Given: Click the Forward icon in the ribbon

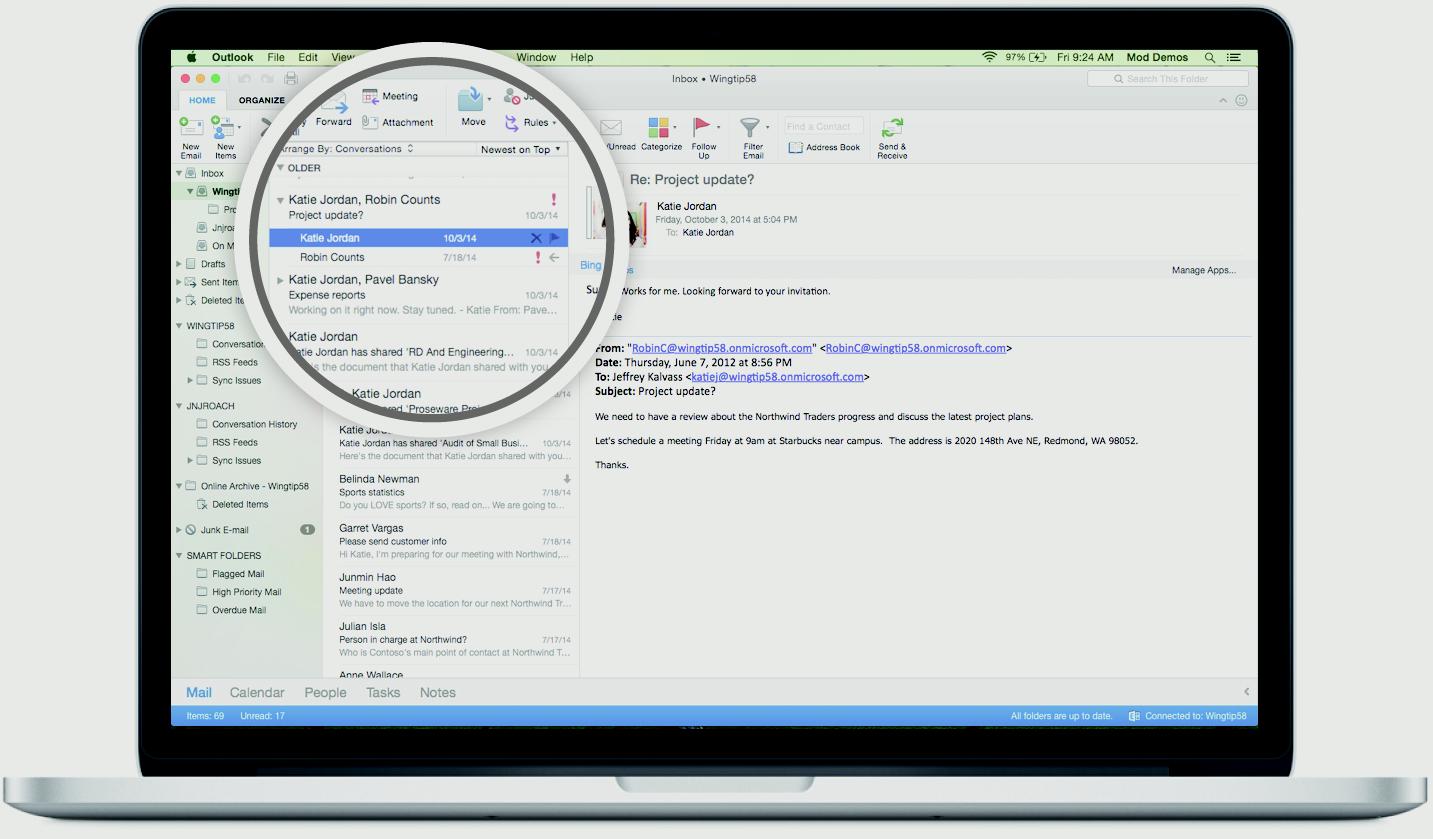Looking at the screenshot, I should [334, 104].
